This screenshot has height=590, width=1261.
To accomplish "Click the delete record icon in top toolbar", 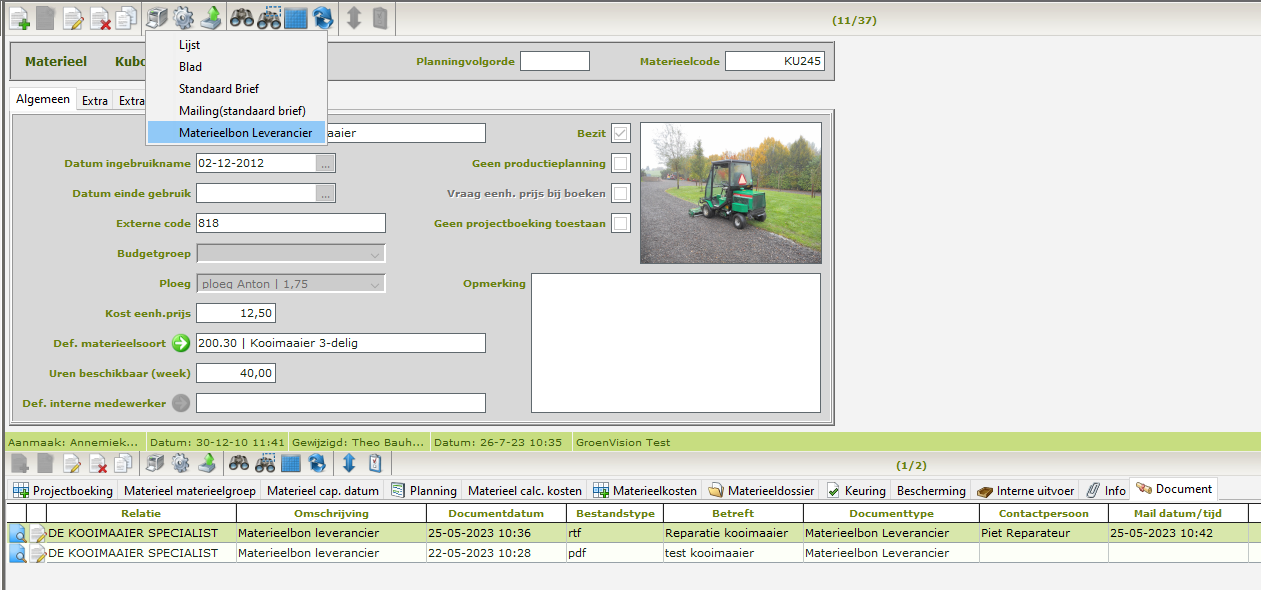I will coord(100,17).
